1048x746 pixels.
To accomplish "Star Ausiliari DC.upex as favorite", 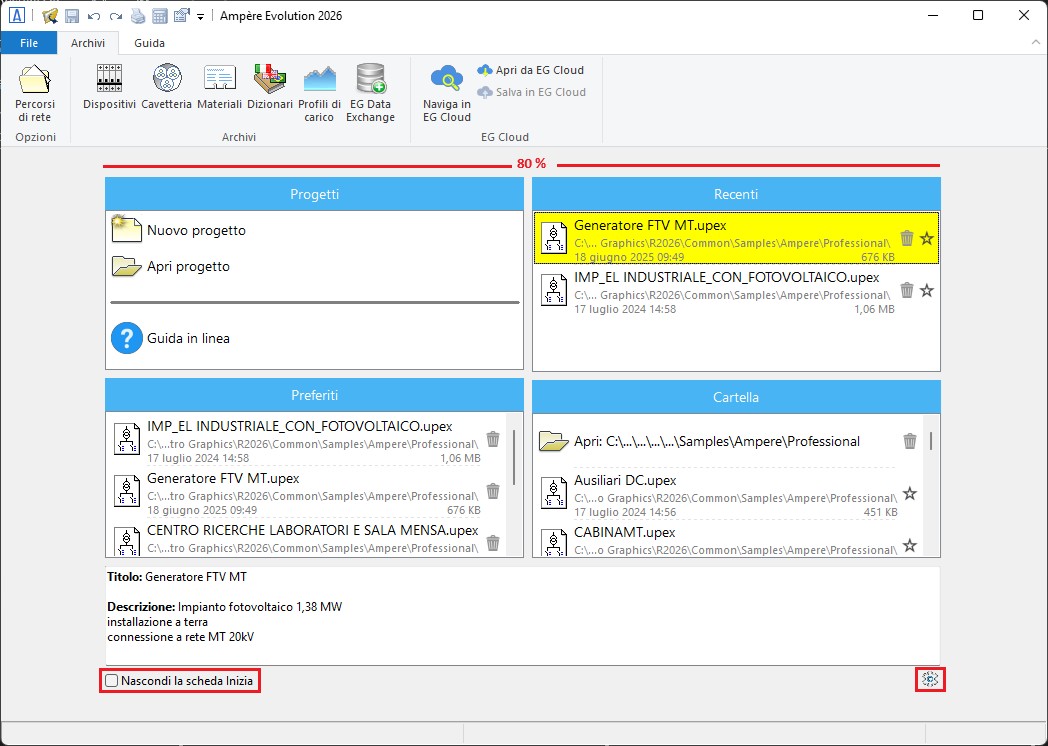I will click(910, 493).
